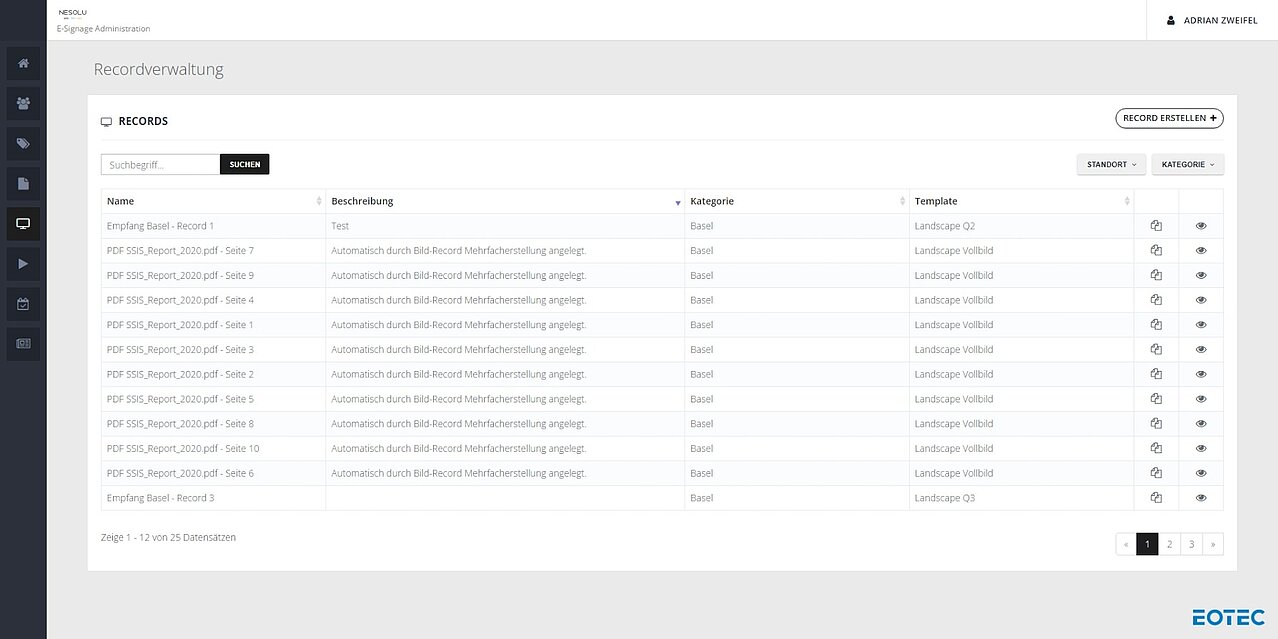Copy the 'Seite 10' PDF record

point(1156,449)
